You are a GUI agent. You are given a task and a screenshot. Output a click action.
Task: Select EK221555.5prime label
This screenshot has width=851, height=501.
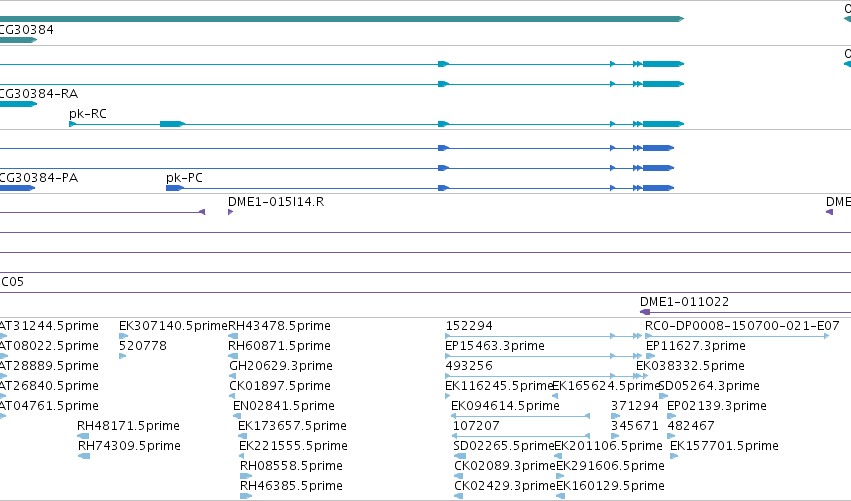pos(293,446)
